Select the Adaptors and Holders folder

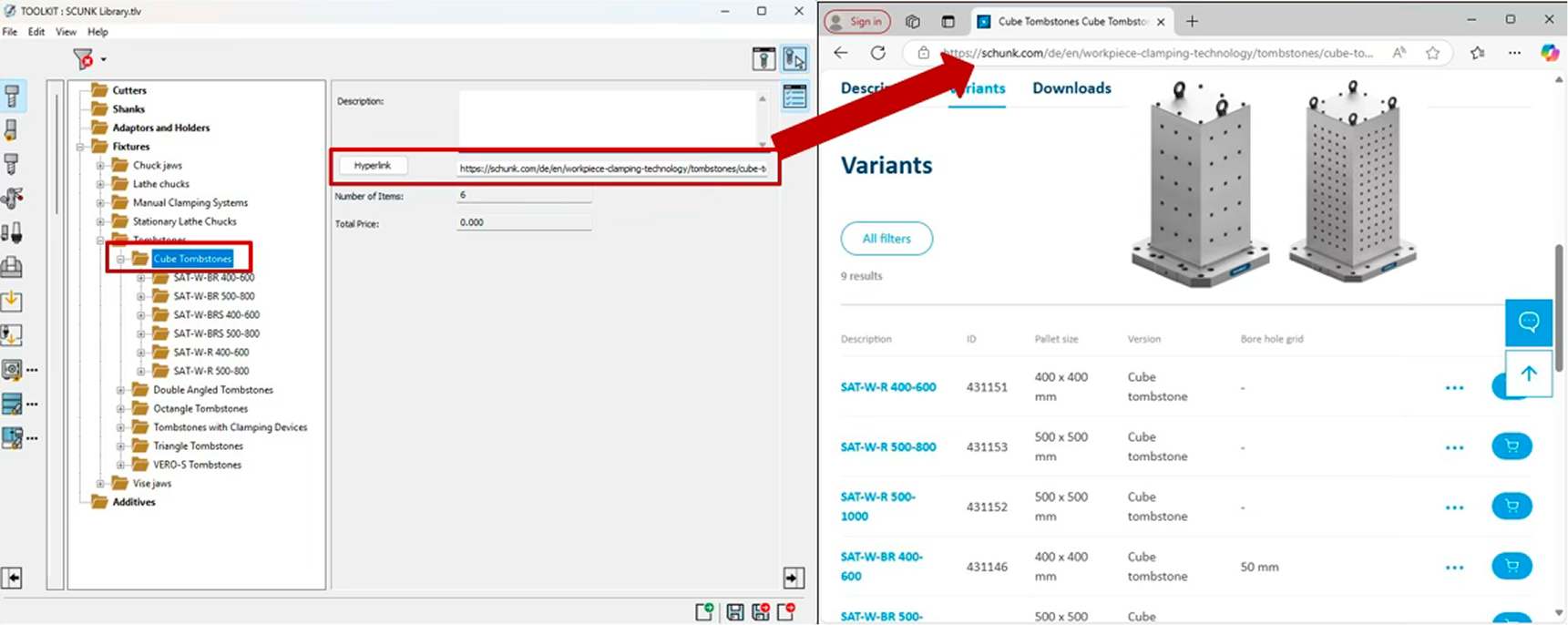click(161, 128)
